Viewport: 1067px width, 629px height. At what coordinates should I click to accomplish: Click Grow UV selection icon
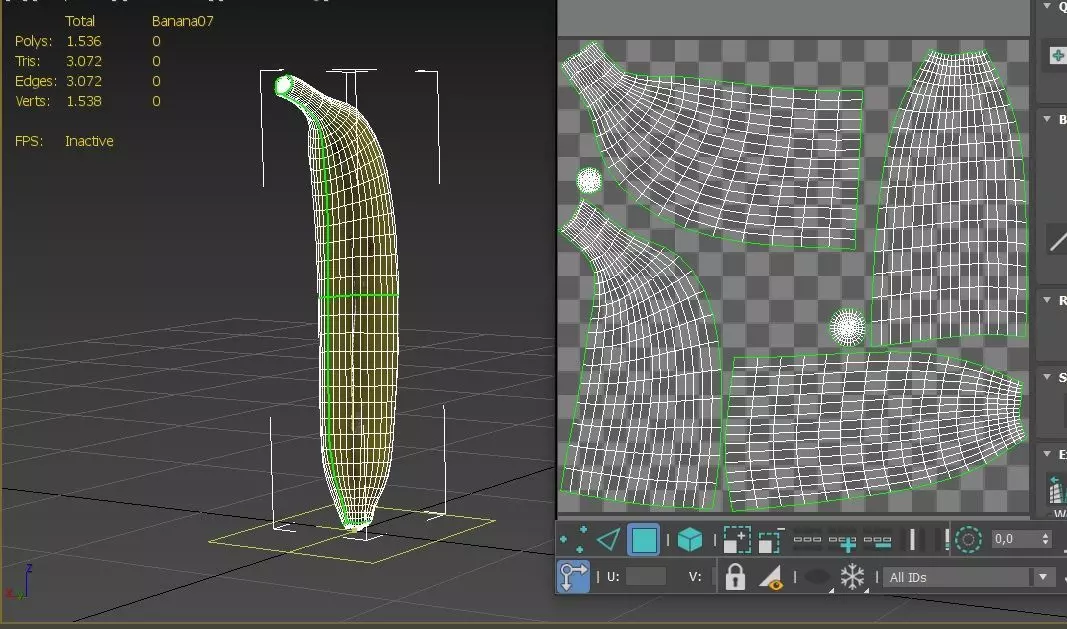tap(737, 540)
